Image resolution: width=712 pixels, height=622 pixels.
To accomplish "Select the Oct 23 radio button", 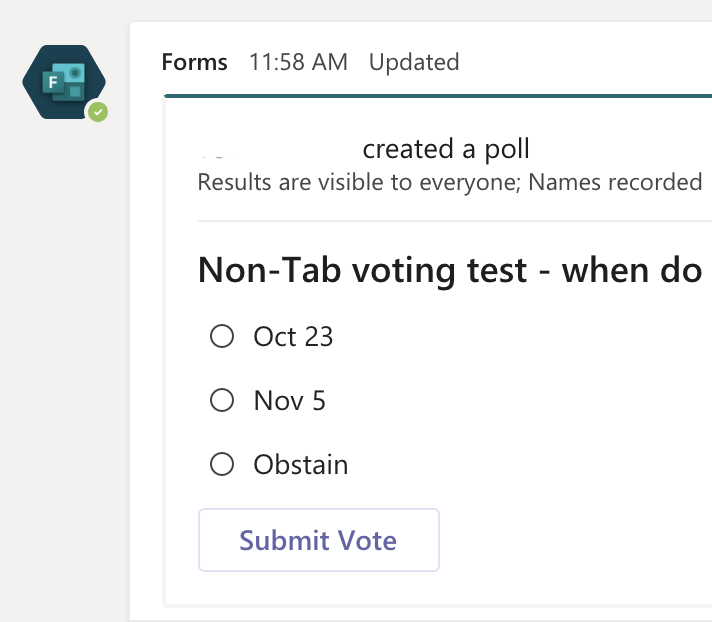I will click(x=221, y=337).
